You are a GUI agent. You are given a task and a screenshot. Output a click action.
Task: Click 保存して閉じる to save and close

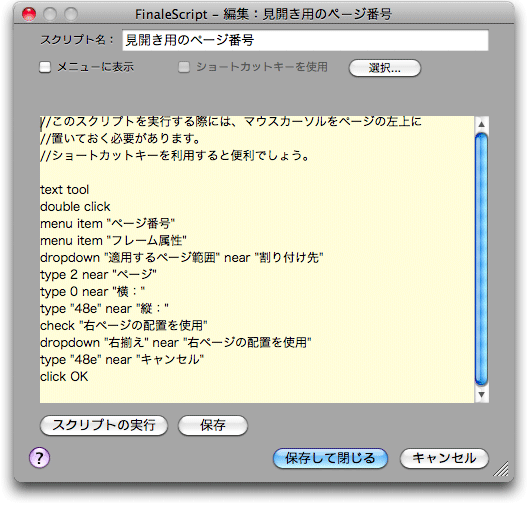[x=330, y=458]
